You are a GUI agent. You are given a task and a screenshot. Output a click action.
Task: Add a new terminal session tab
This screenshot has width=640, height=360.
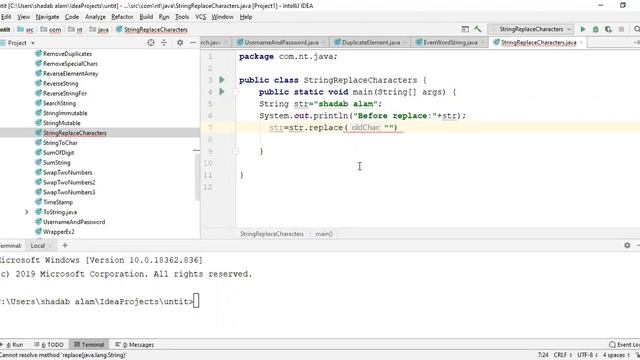coord(65,245)
